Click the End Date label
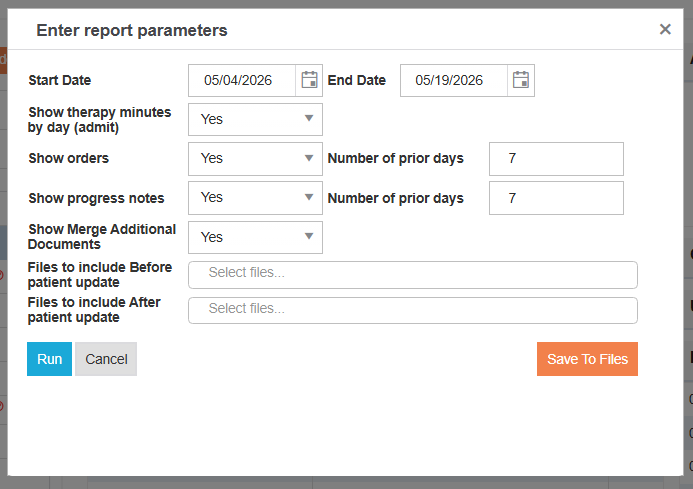Screen dimensions: 693x489 (x=357, y=80)
